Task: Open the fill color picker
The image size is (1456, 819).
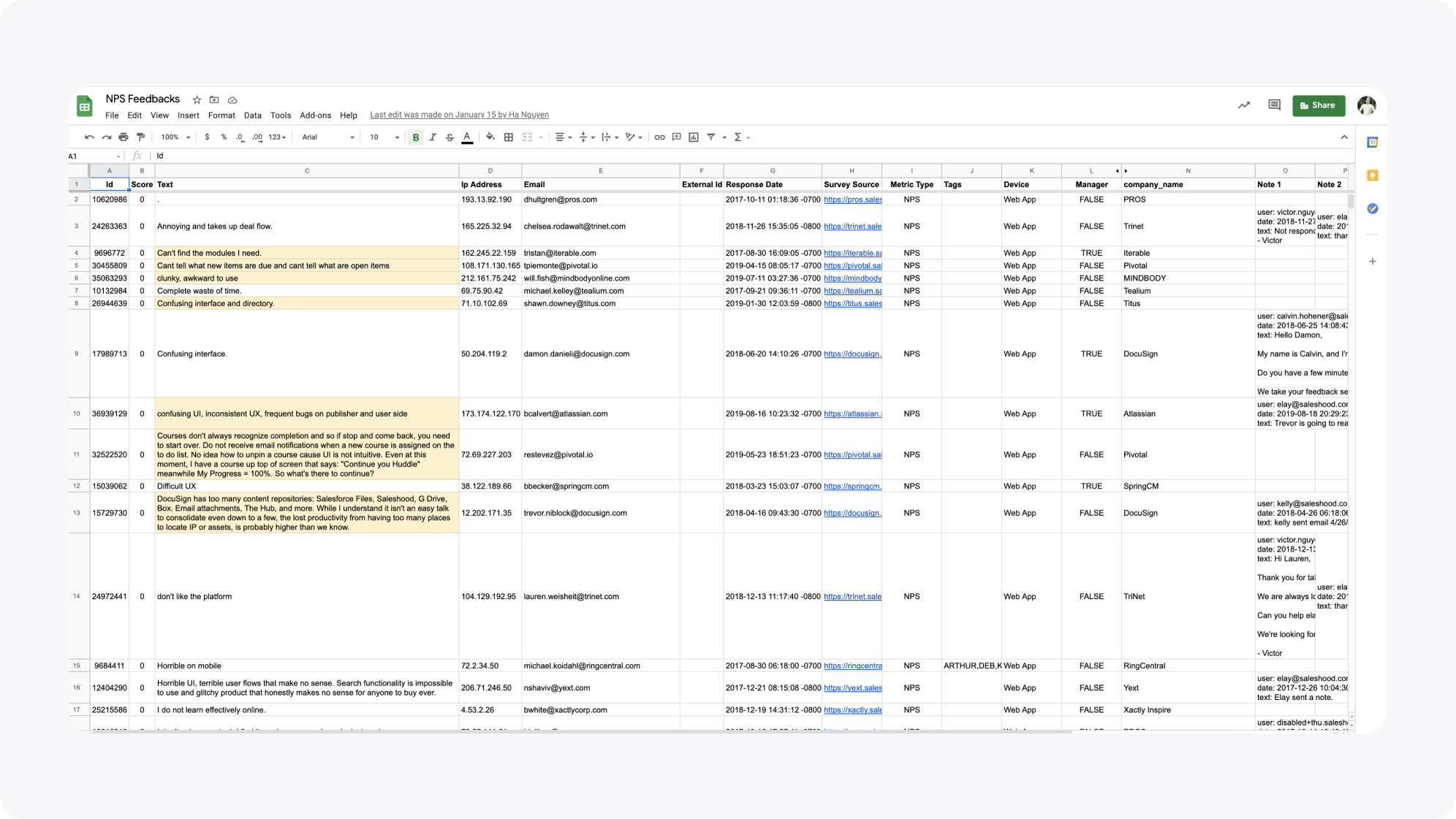Action: coord(490,137)
